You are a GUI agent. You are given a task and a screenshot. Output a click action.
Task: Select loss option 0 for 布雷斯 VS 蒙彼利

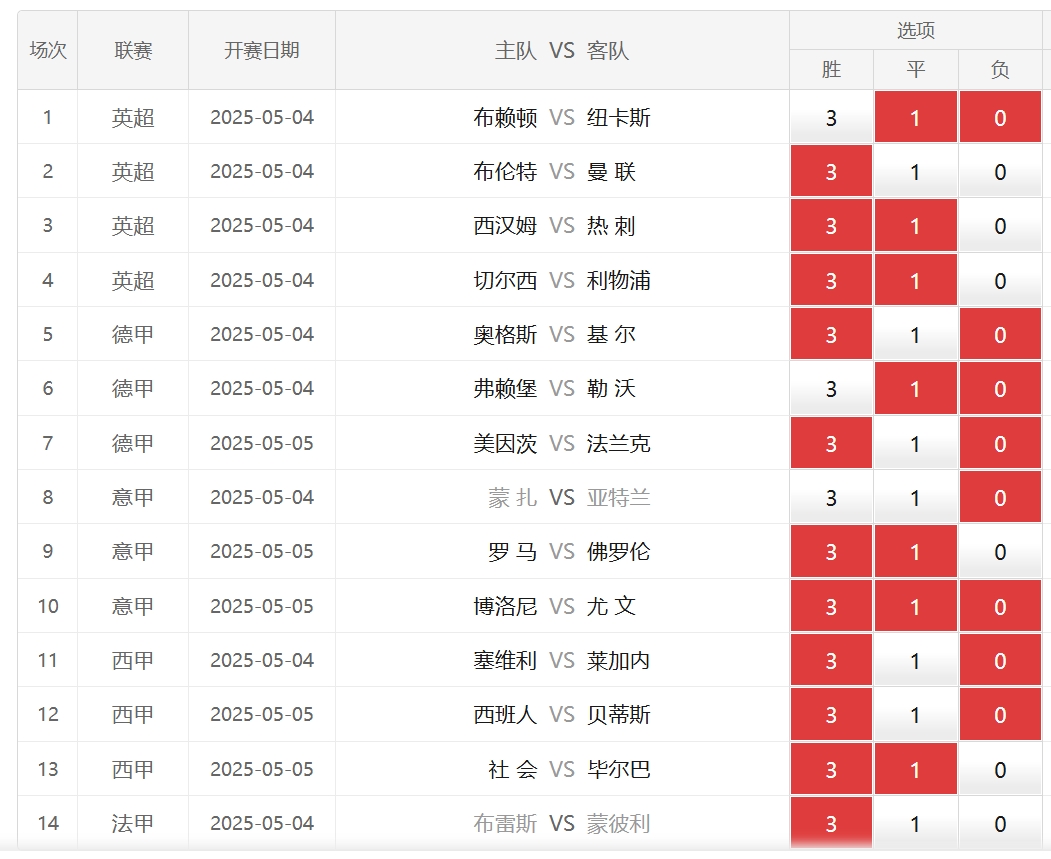click(x=1000, y=823)
